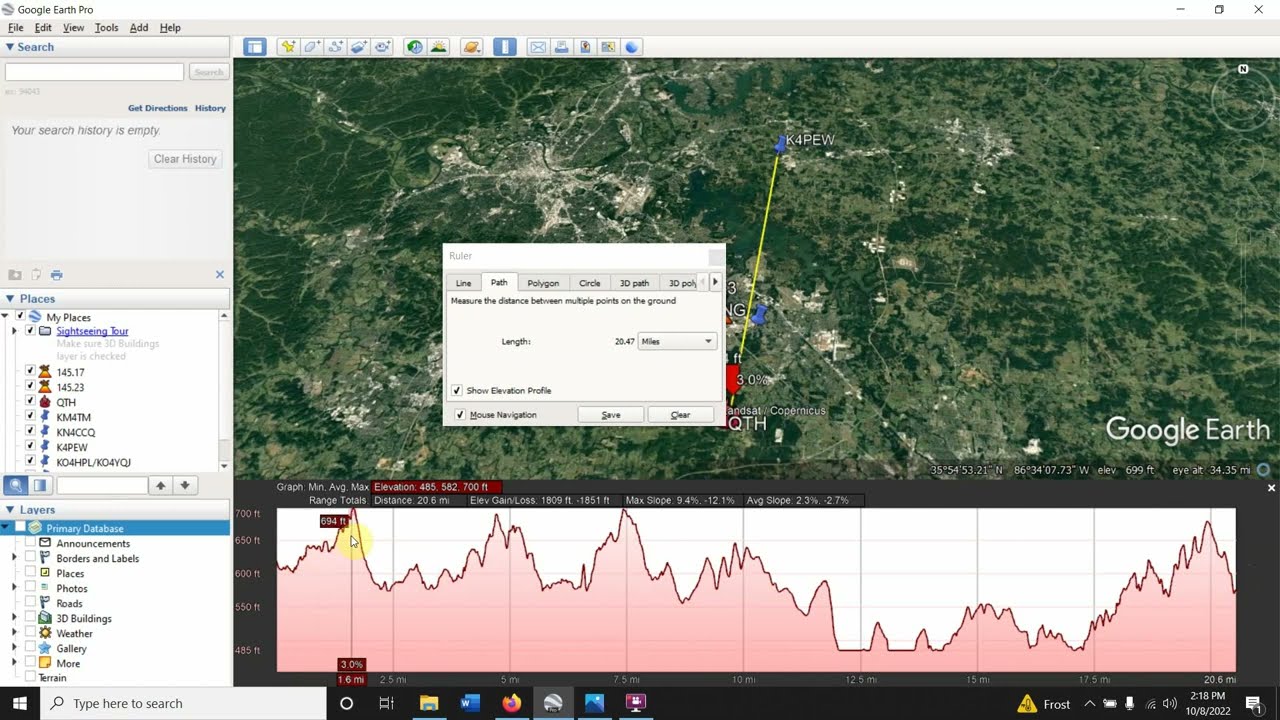The width and height of the screenshot is (1280, 720).
Task: Show historical imagery clock icon
Action: pos(414,47)
